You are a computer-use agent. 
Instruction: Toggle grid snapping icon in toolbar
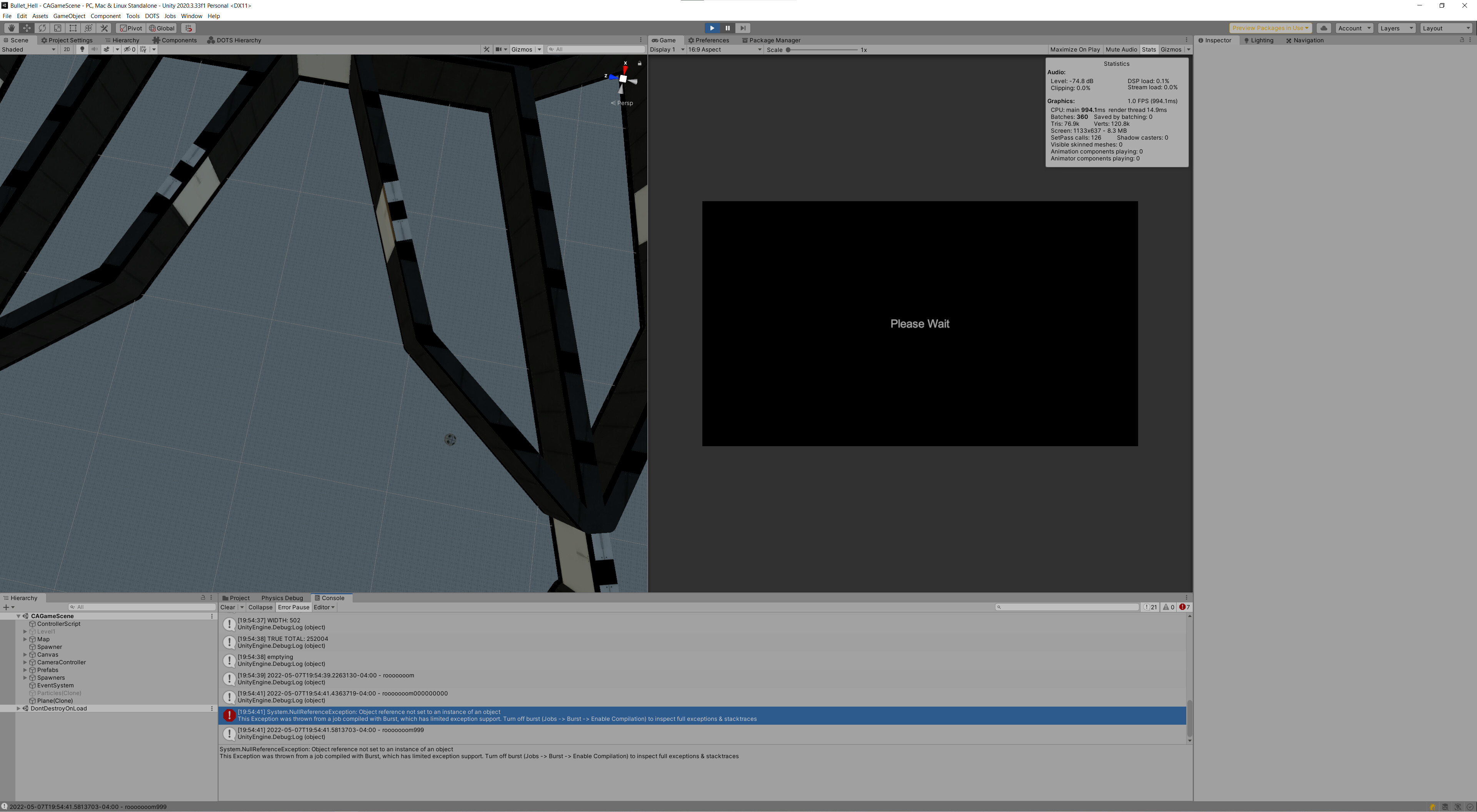coord(188,28)
